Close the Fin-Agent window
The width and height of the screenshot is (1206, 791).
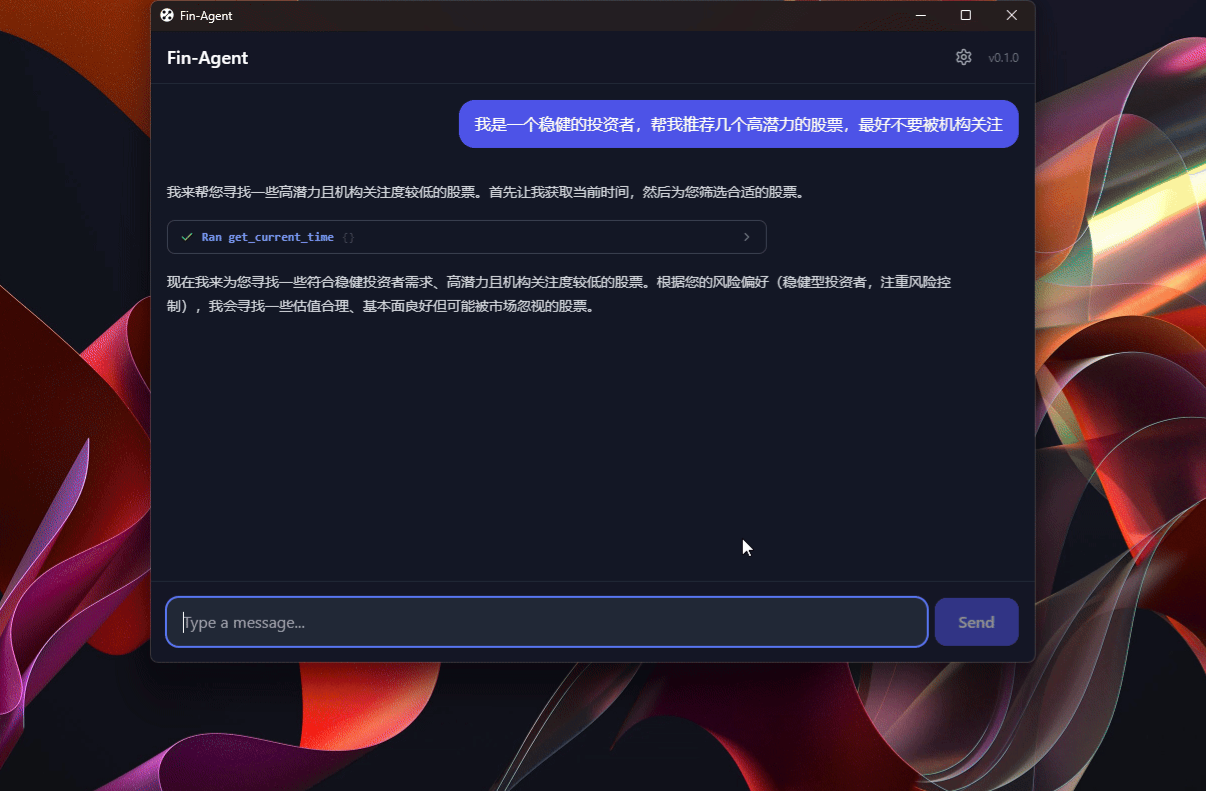(x=1011, y=15)
